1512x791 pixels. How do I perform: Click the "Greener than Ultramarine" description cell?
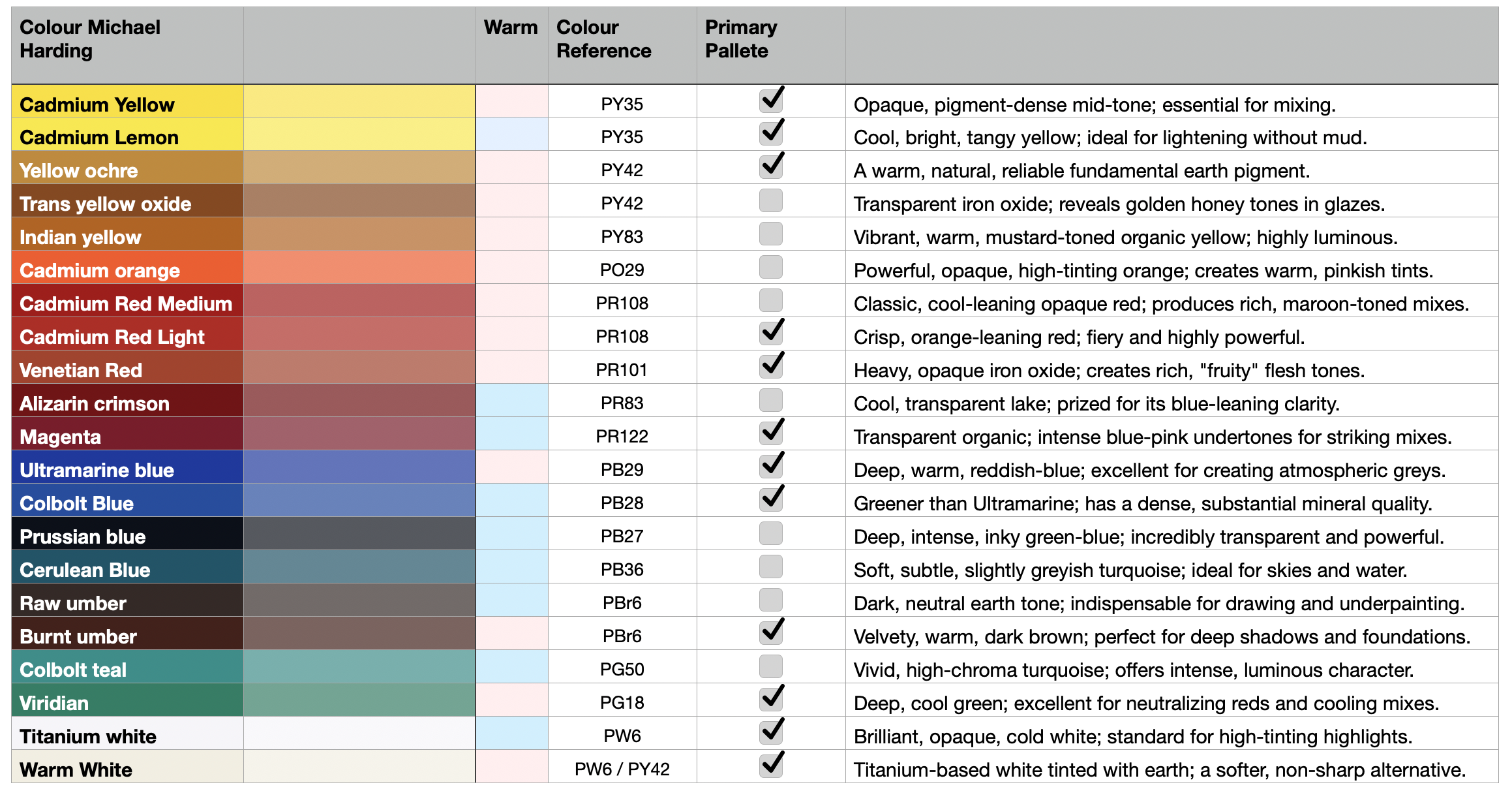(x=1172, y=500)
